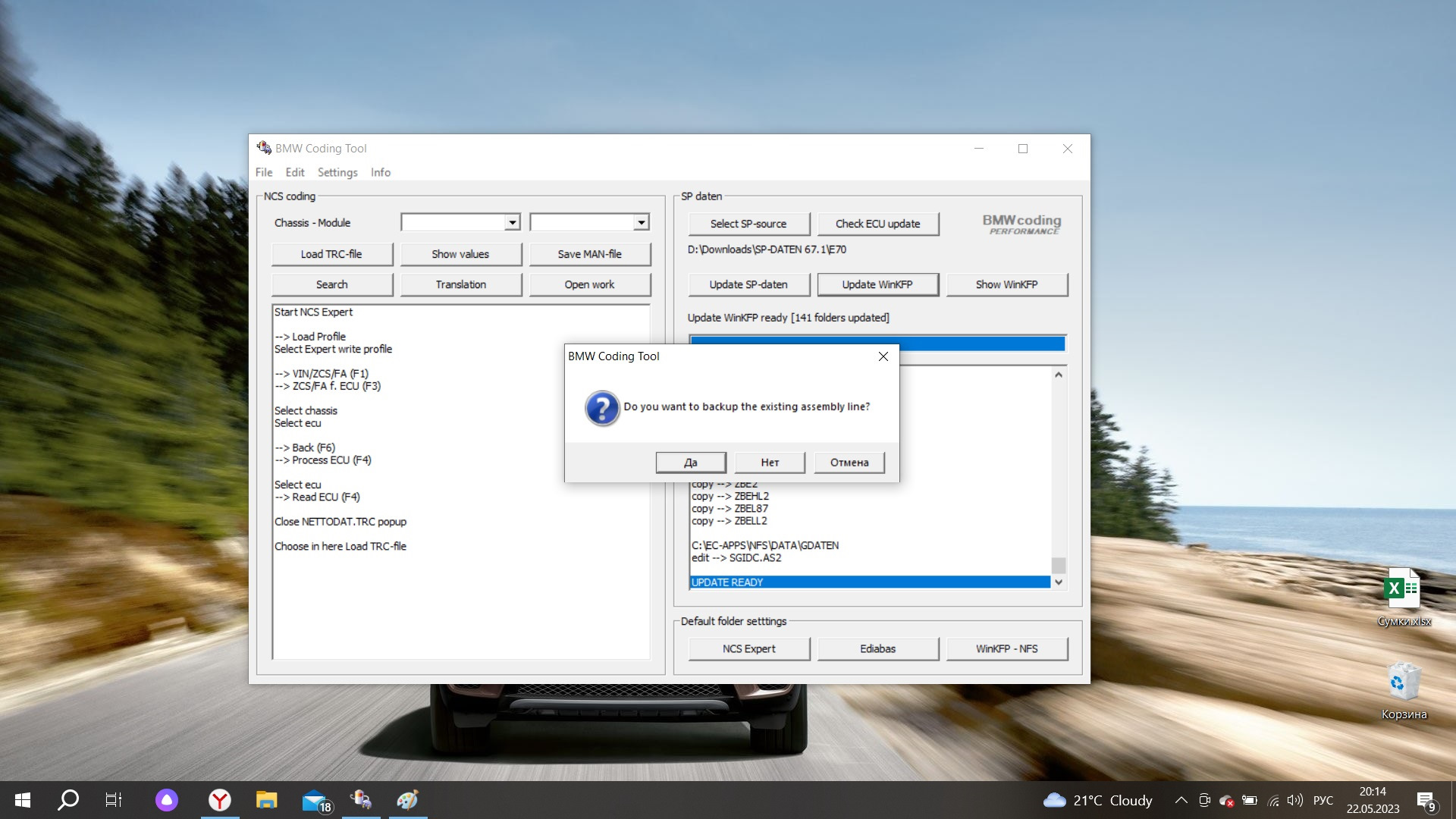This screenshot has height=819, width=1456.
Task: Show hidden system tray icons
Action: (x=1181, y=800)
